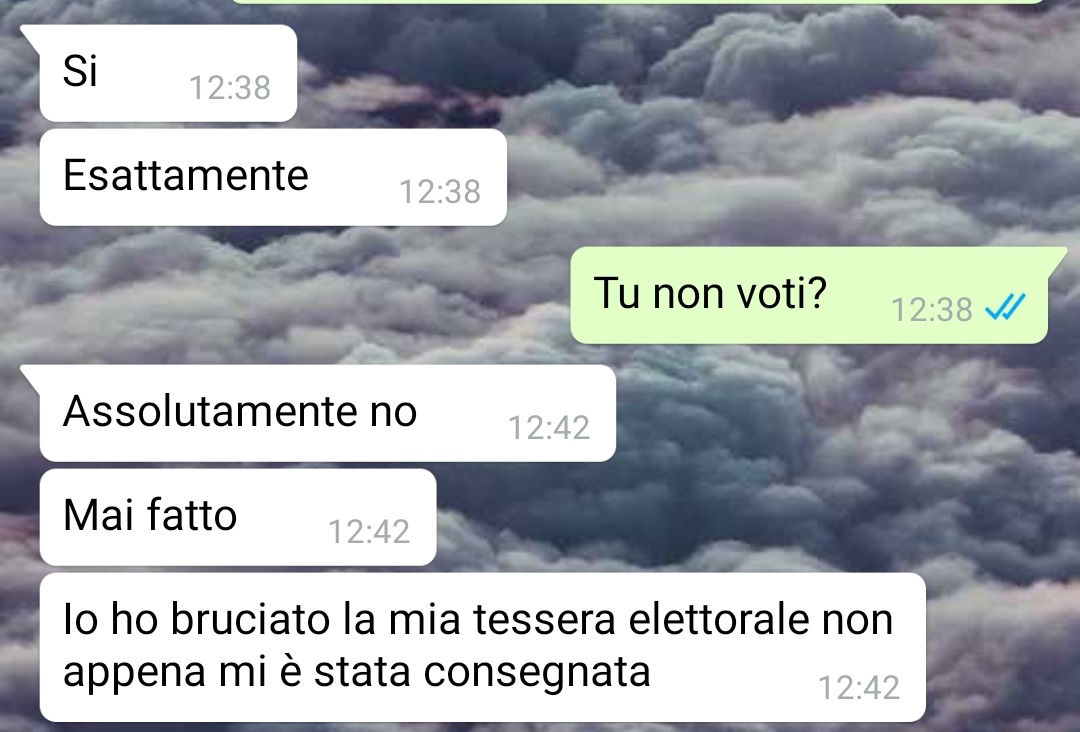This screenshot has width=1080, height=732.
Task: Click the 12:38 timestamp beside "Esattamente"
Action: click(x=440, y=192)
